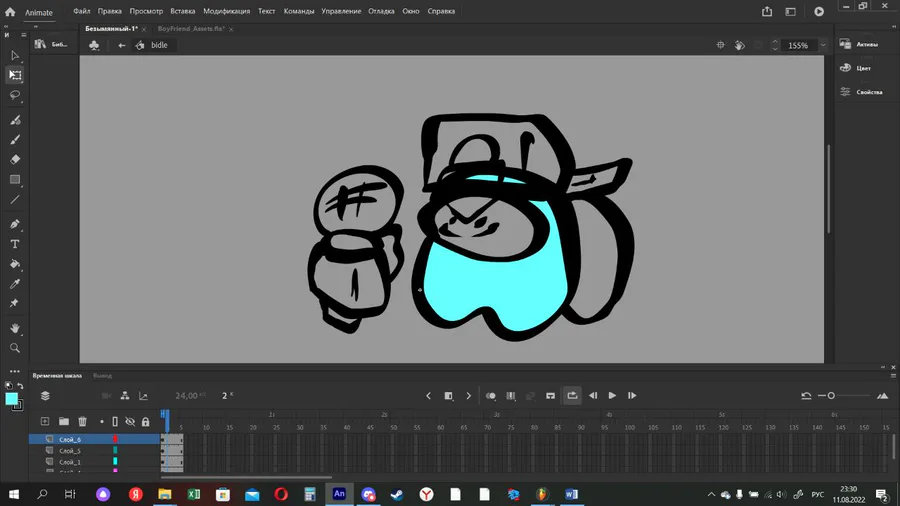
Task: Select the Classic Brush tool
Action: click(x=15, y=139)
